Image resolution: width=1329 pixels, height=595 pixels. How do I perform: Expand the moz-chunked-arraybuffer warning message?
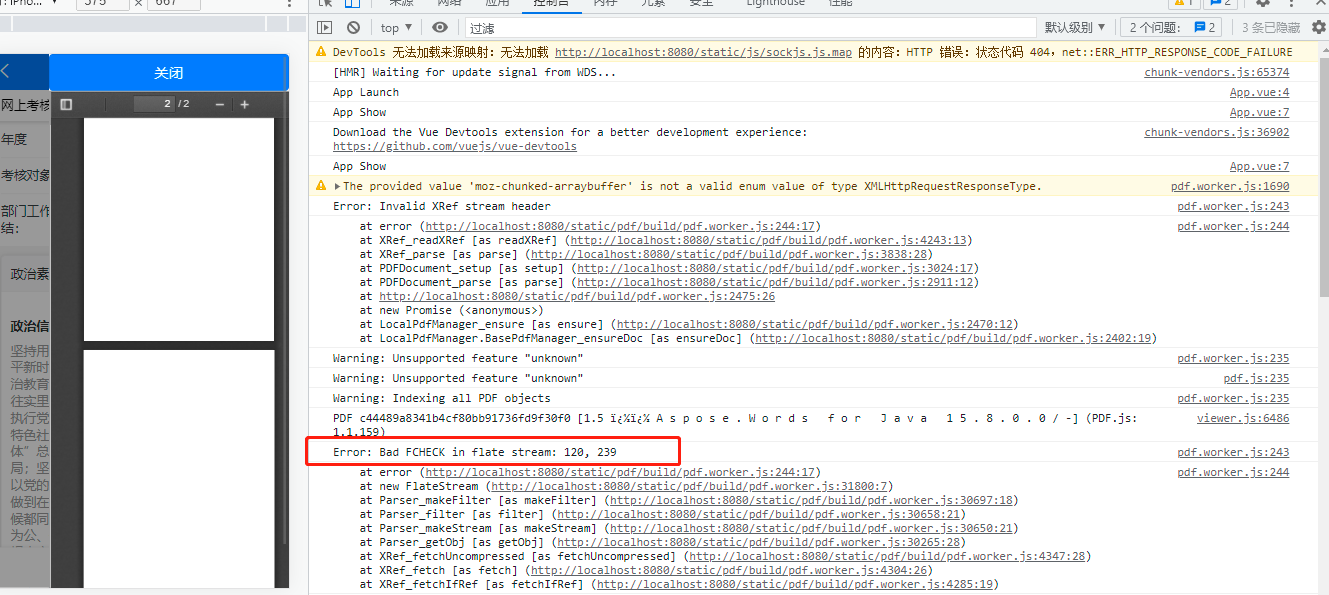pyautogui.click(x=337, y=186)
